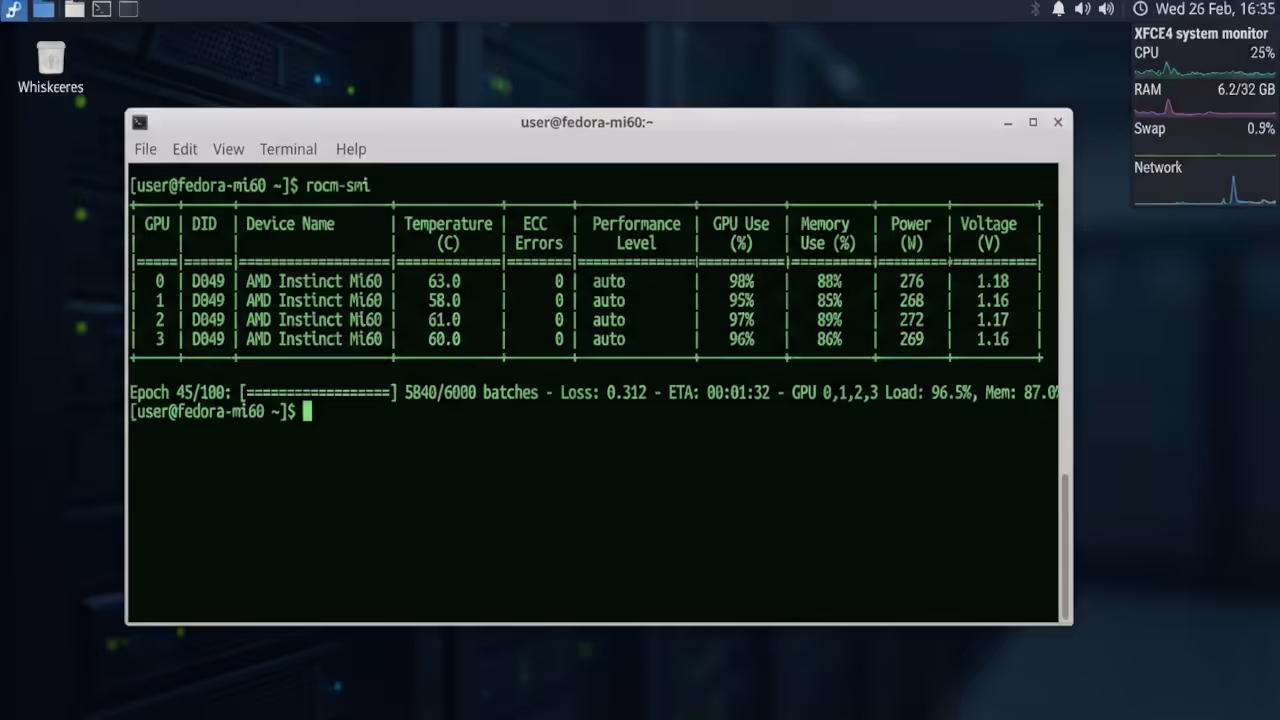Launch the terminal emulator from the panel
Viewport: 1280px width, 720px height.
coord(102,9)
